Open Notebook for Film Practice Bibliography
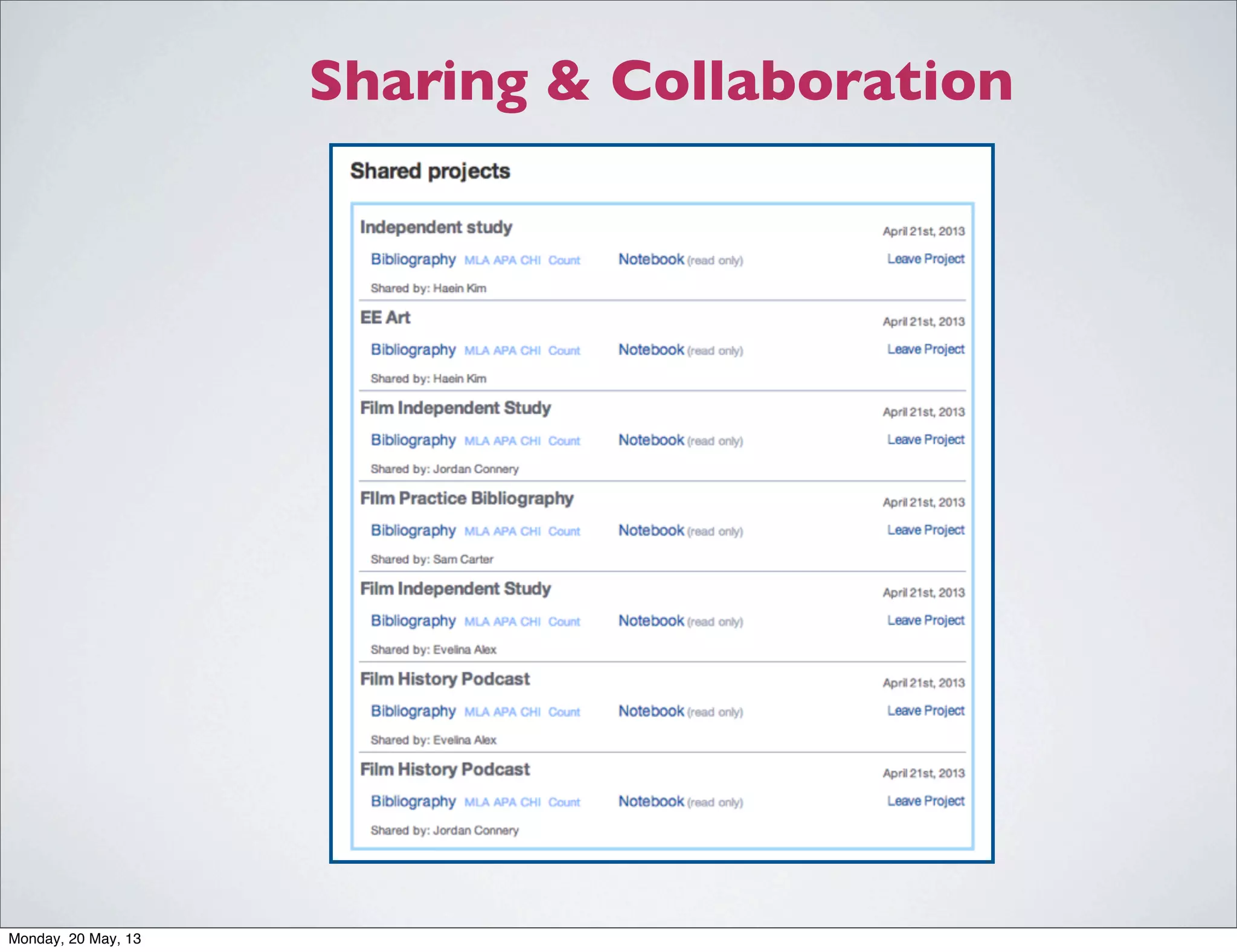1237x952 pixels. 651,530
